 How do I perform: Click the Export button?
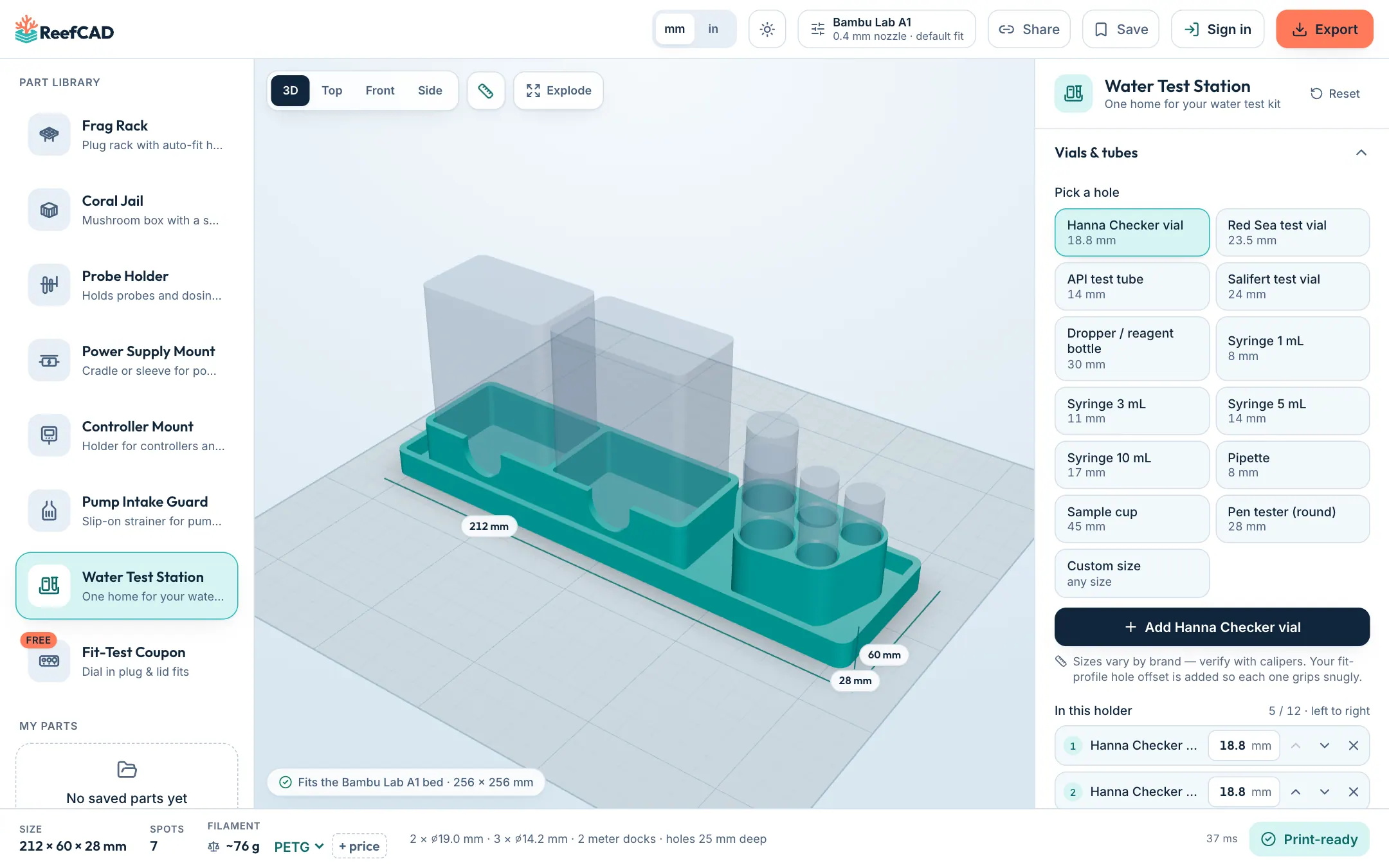pyautogui.click(x=1325, y=29)
